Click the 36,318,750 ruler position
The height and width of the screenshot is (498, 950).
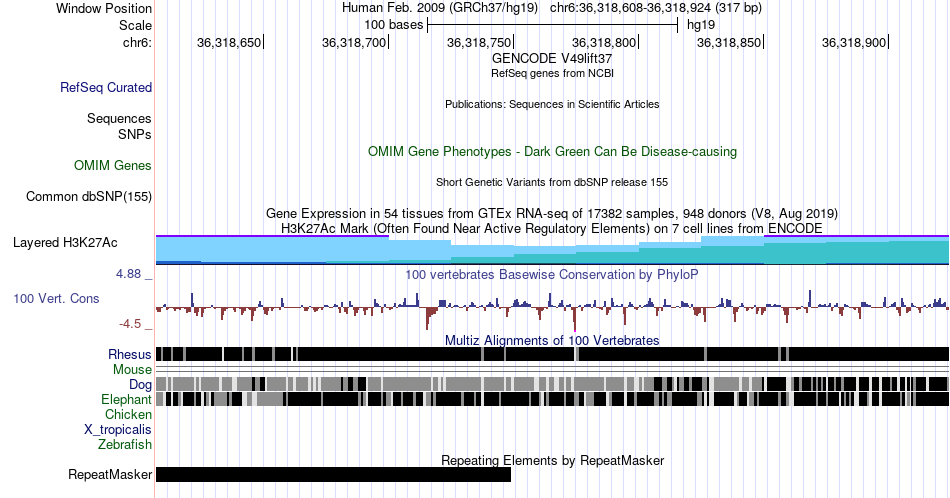click(x=479, y=42)
